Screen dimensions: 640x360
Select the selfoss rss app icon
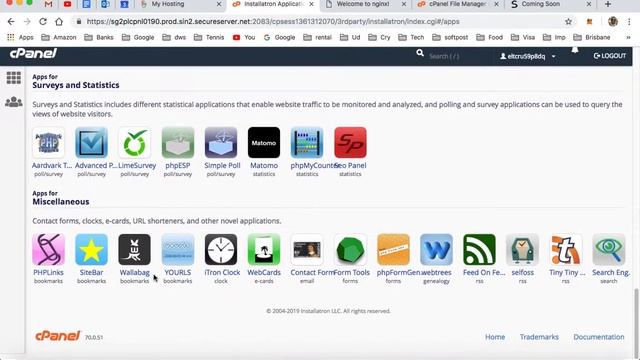[x=522, y=249]
